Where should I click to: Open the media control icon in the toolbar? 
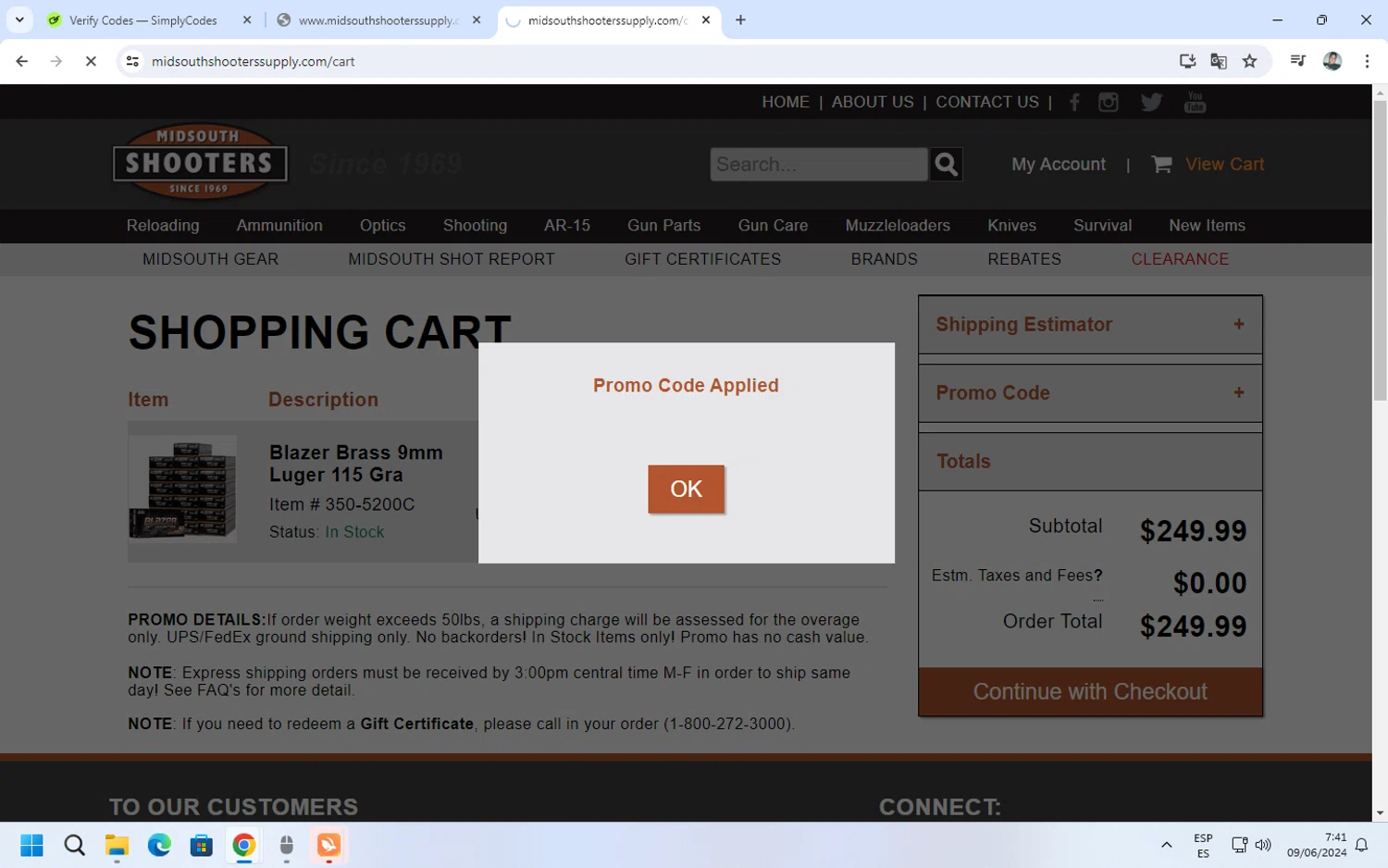[1297, 61]
